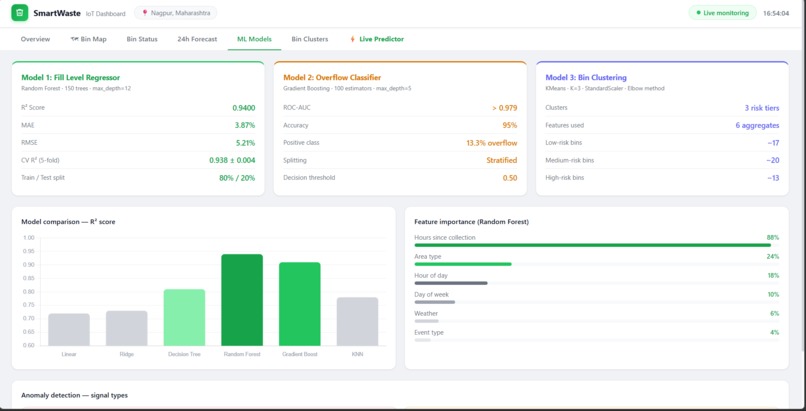
Task: Click the CV R² value 0.938 ± 0.004
Action: pyautogui.click(x=232, y=160)
